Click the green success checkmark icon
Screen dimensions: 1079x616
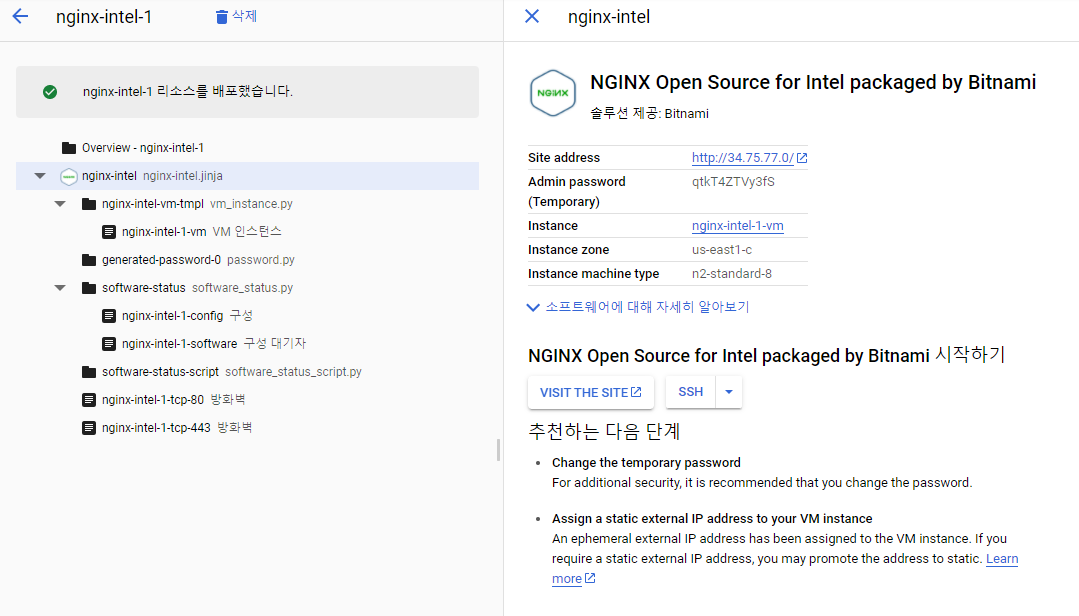50,92
